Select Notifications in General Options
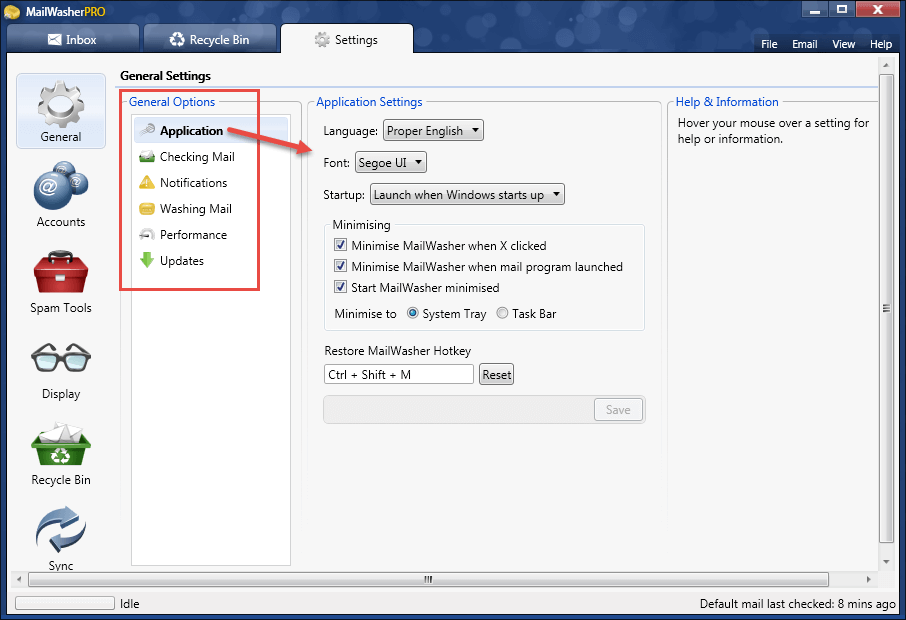Image resolution: width=906 pixels, height=620 pixels. click(210, 183)
